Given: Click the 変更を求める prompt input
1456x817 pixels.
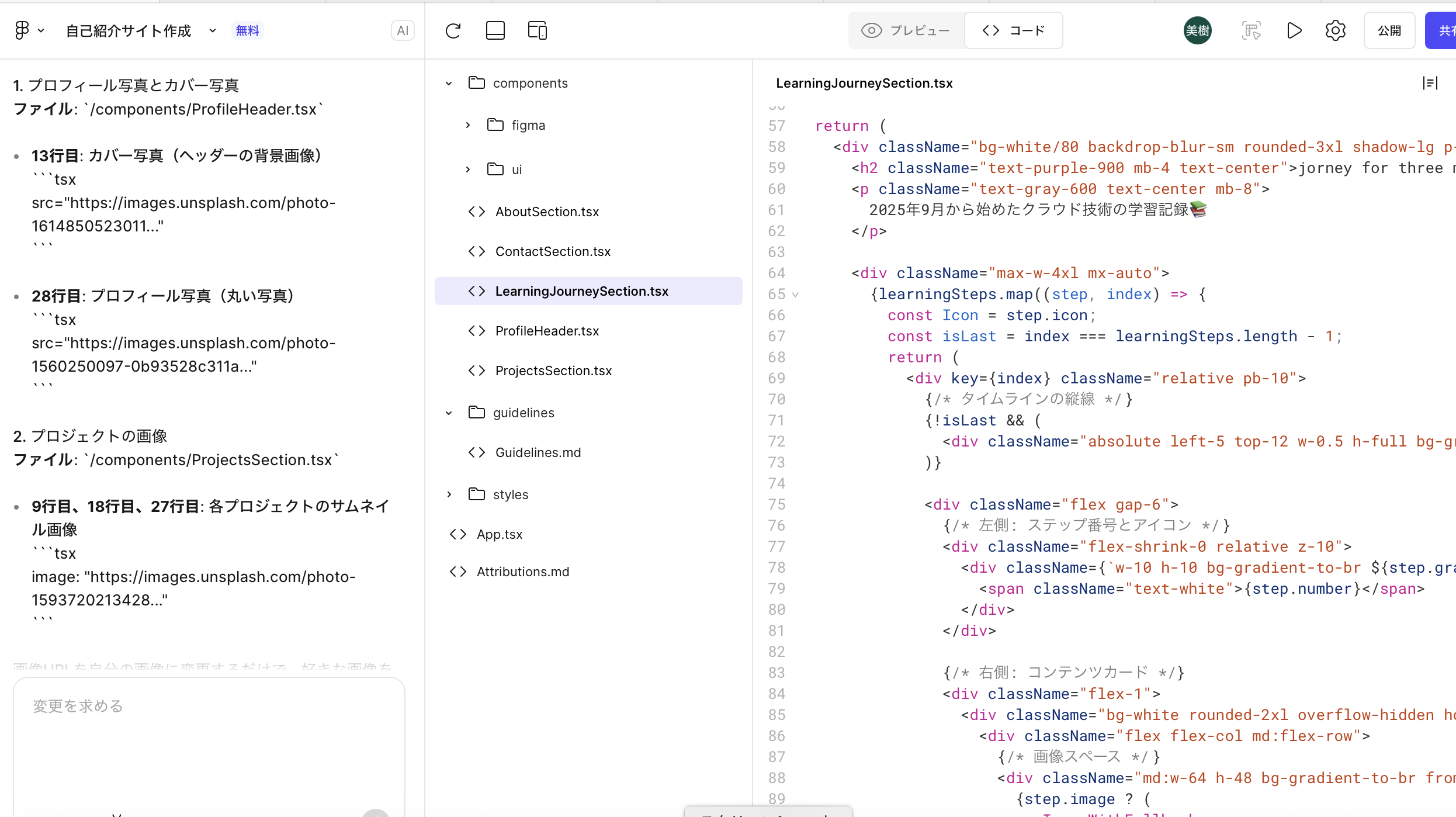Looking at the screenshot, I should click(x=209, y=736).
